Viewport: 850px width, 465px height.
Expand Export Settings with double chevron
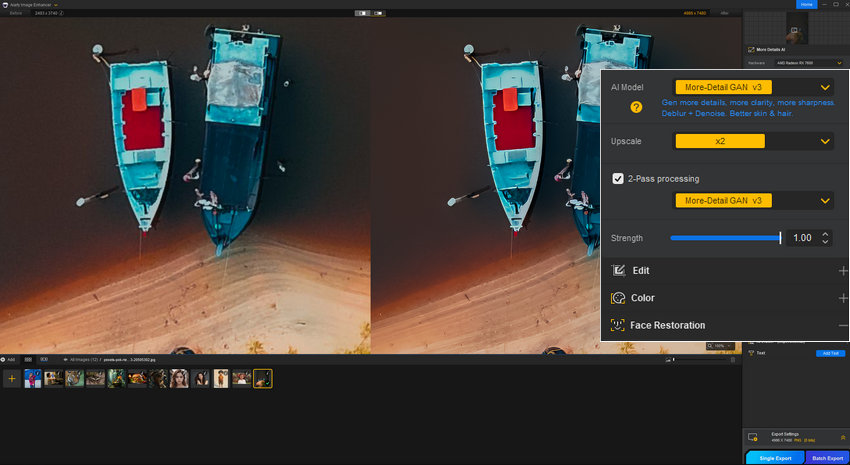pyautogui.click(x=843, y=437)
